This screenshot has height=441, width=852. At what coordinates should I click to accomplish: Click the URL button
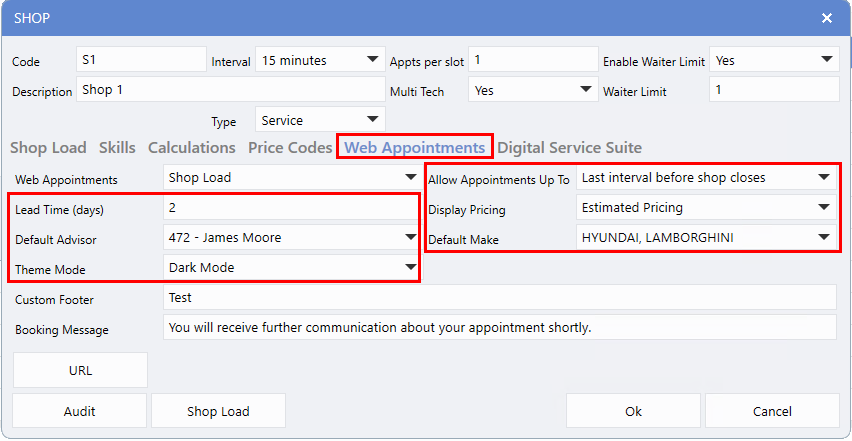pos(80,370)
